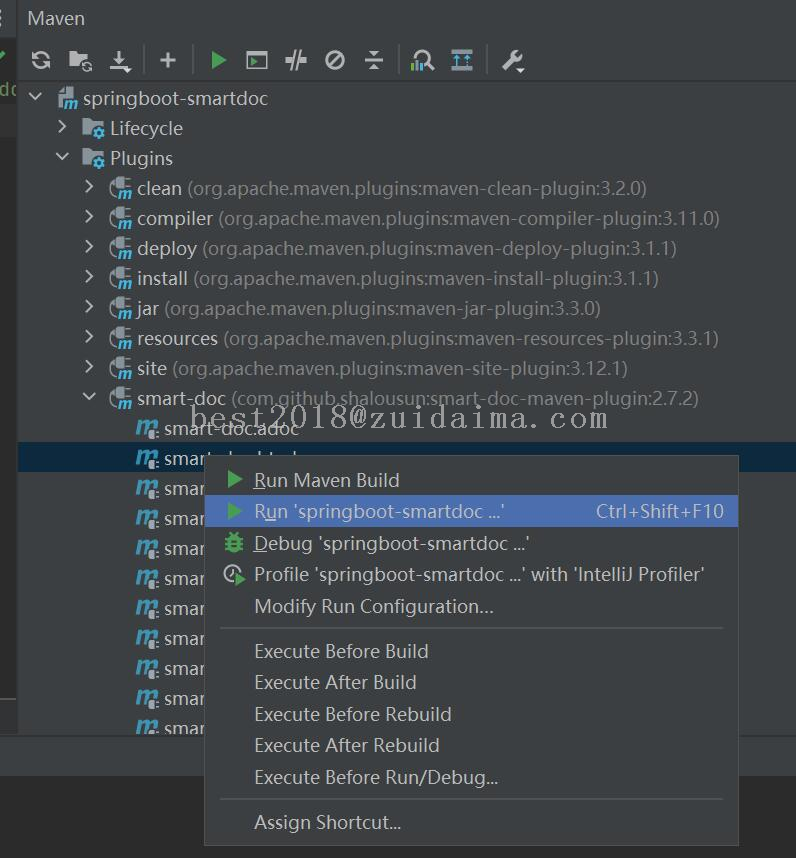Click the springboot-smartdoc project icon

coord(68,98)
